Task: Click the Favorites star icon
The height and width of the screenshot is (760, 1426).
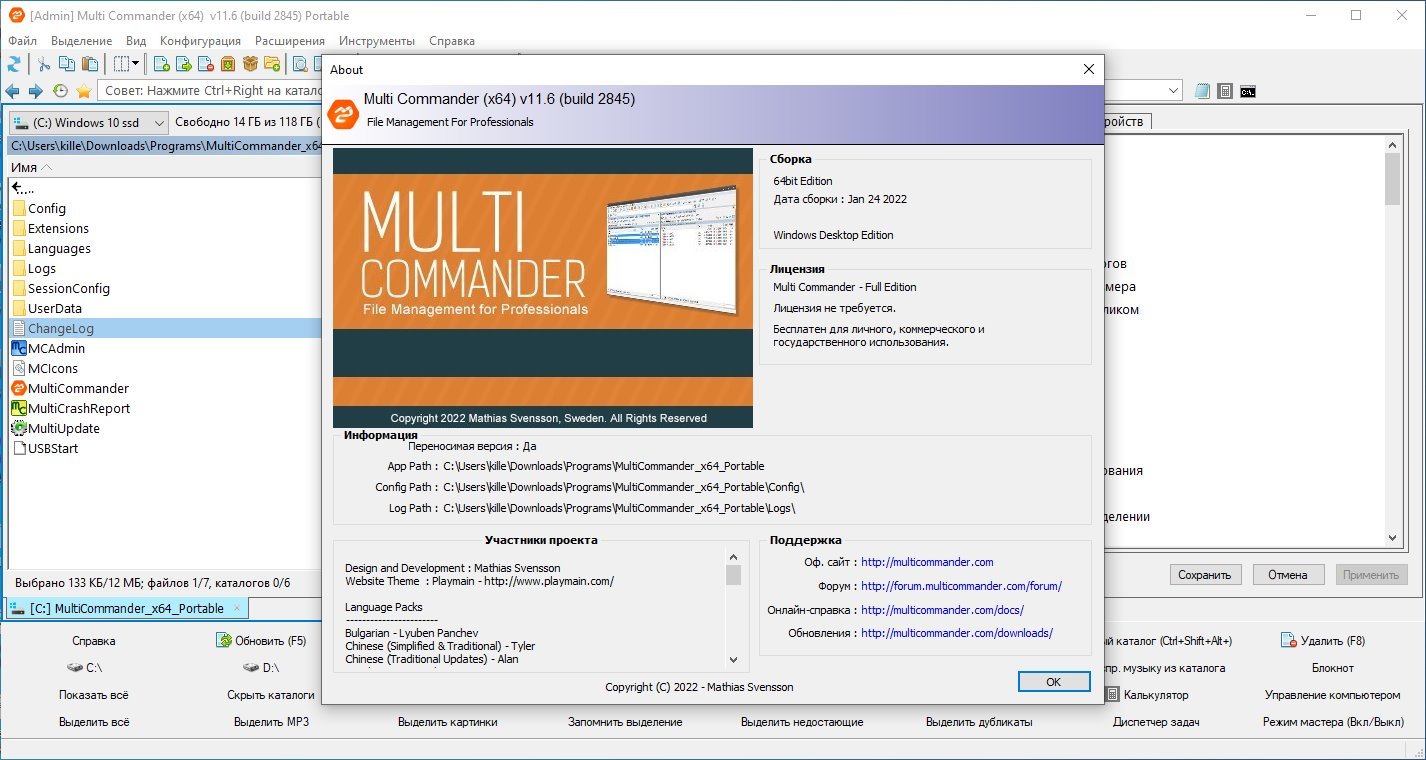Action: [x=84, y=91]
